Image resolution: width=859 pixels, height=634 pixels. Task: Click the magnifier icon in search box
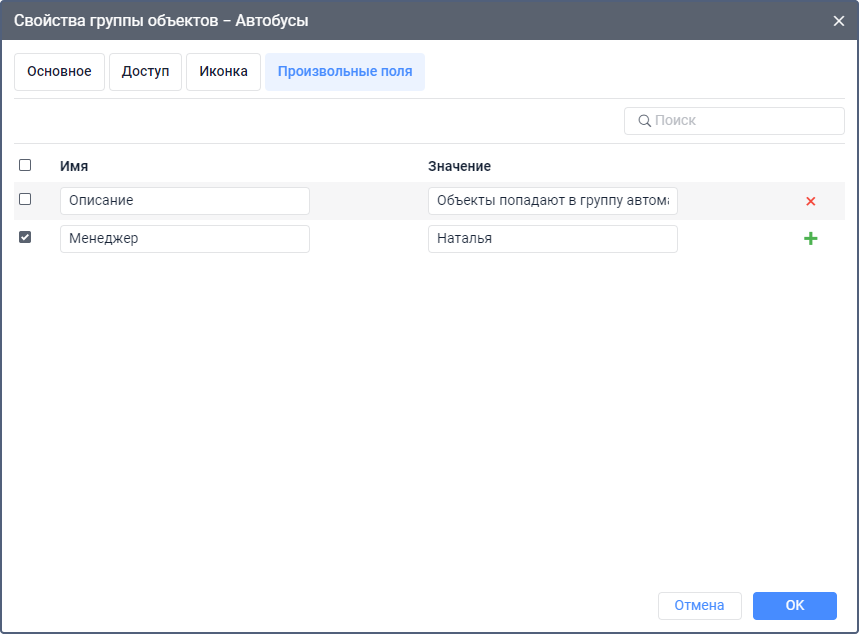[643, 121]
